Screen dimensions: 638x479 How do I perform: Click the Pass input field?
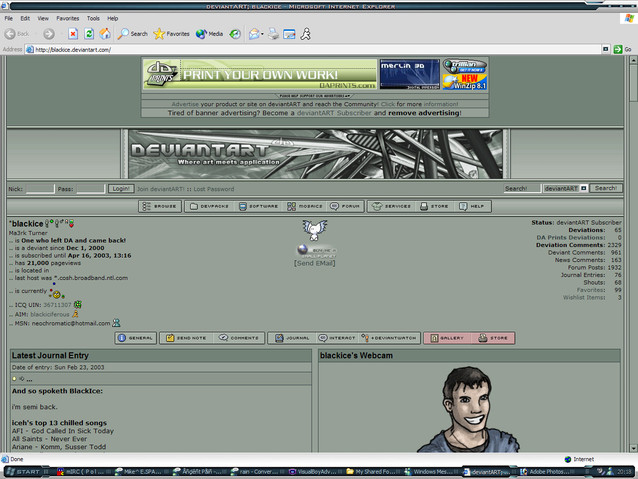click(91, 189)
